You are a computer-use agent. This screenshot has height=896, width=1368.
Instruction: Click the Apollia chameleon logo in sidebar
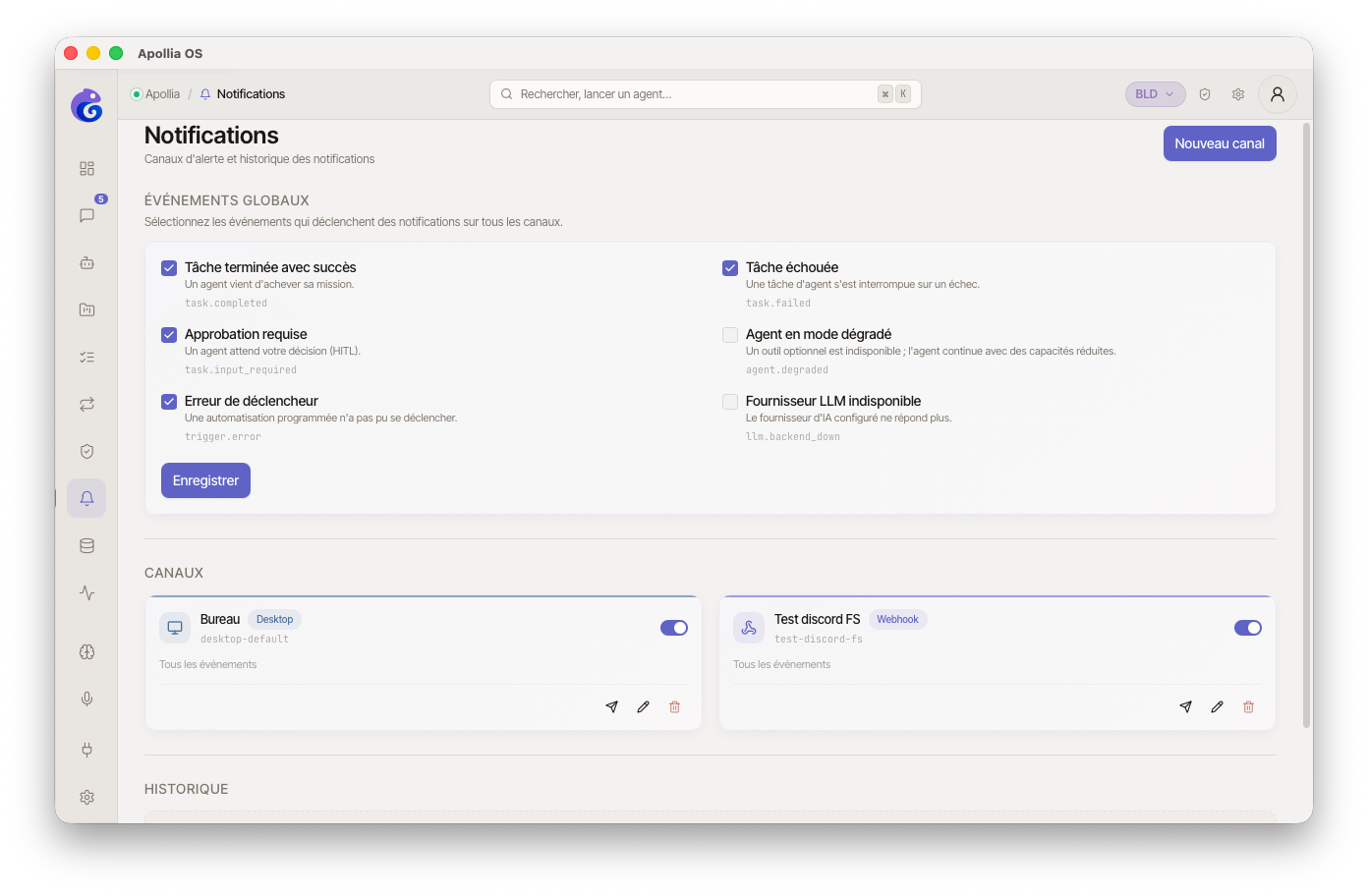(86, 105)
